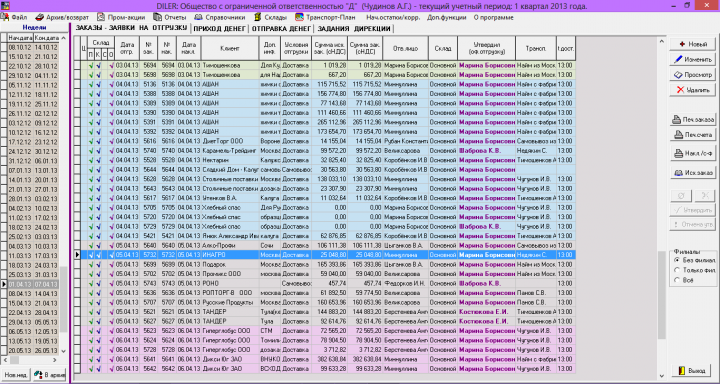This screenshot has height=384, width=720.
Task: Click the row checkbox for week 15.10.12
Action: coord(4,56)
